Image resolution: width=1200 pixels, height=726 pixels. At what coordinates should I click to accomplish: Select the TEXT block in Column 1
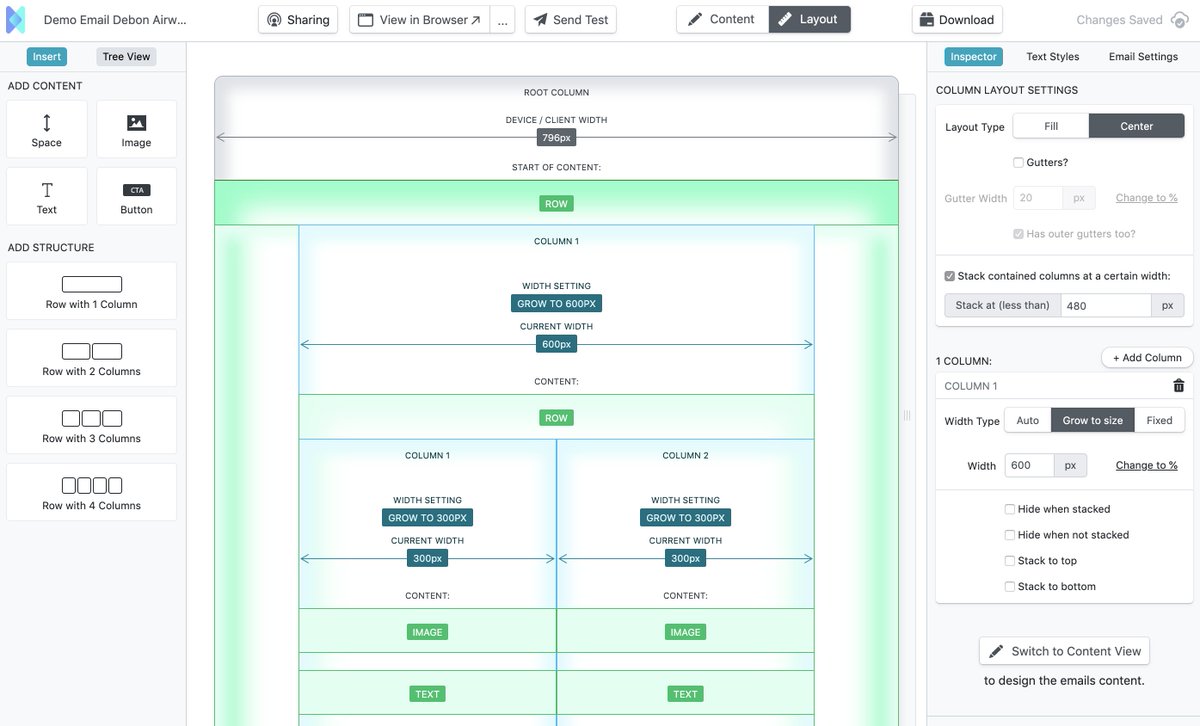point(427,694)
